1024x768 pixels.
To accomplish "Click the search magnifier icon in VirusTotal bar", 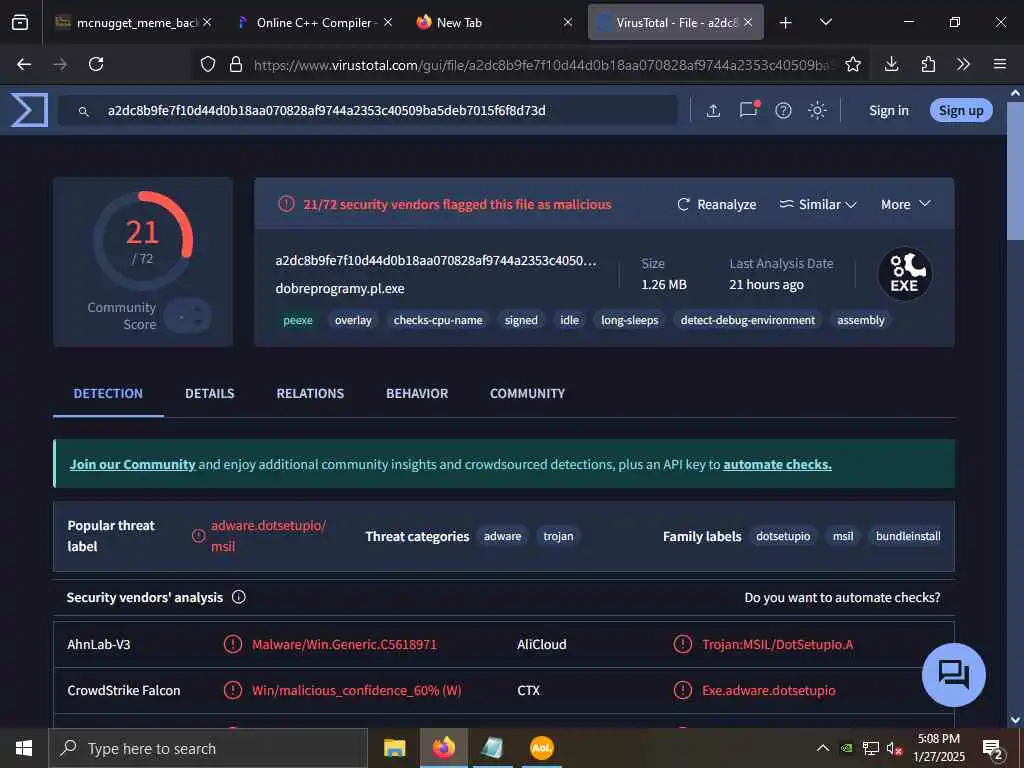I will (x=84, y=112).
